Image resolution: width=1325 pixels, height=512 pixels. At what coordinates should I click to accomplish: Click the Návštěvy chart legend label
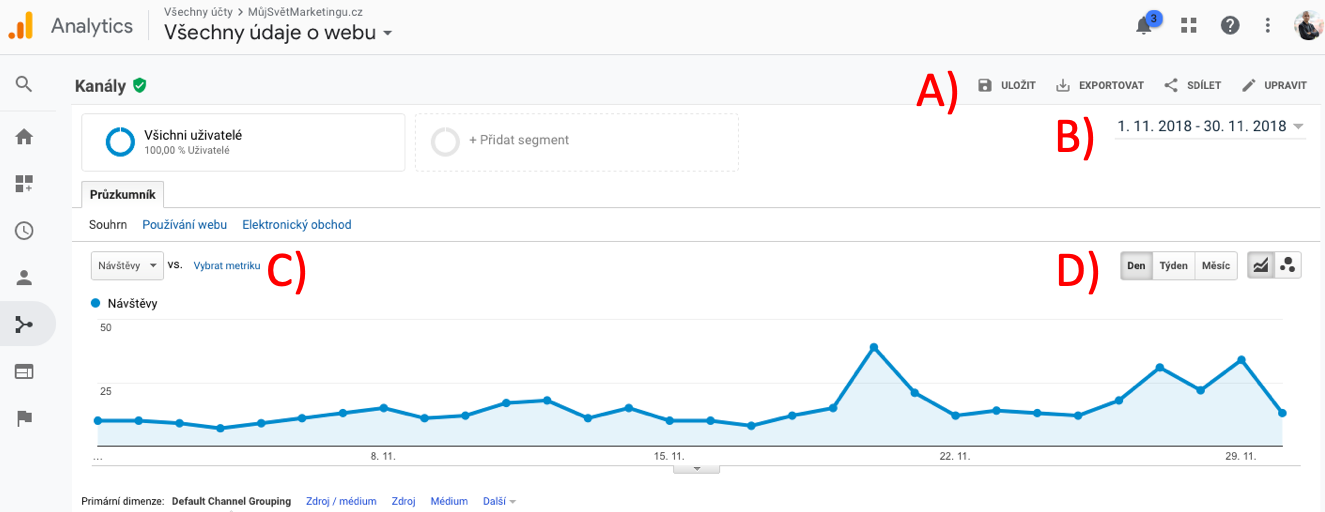coord(132,303)
